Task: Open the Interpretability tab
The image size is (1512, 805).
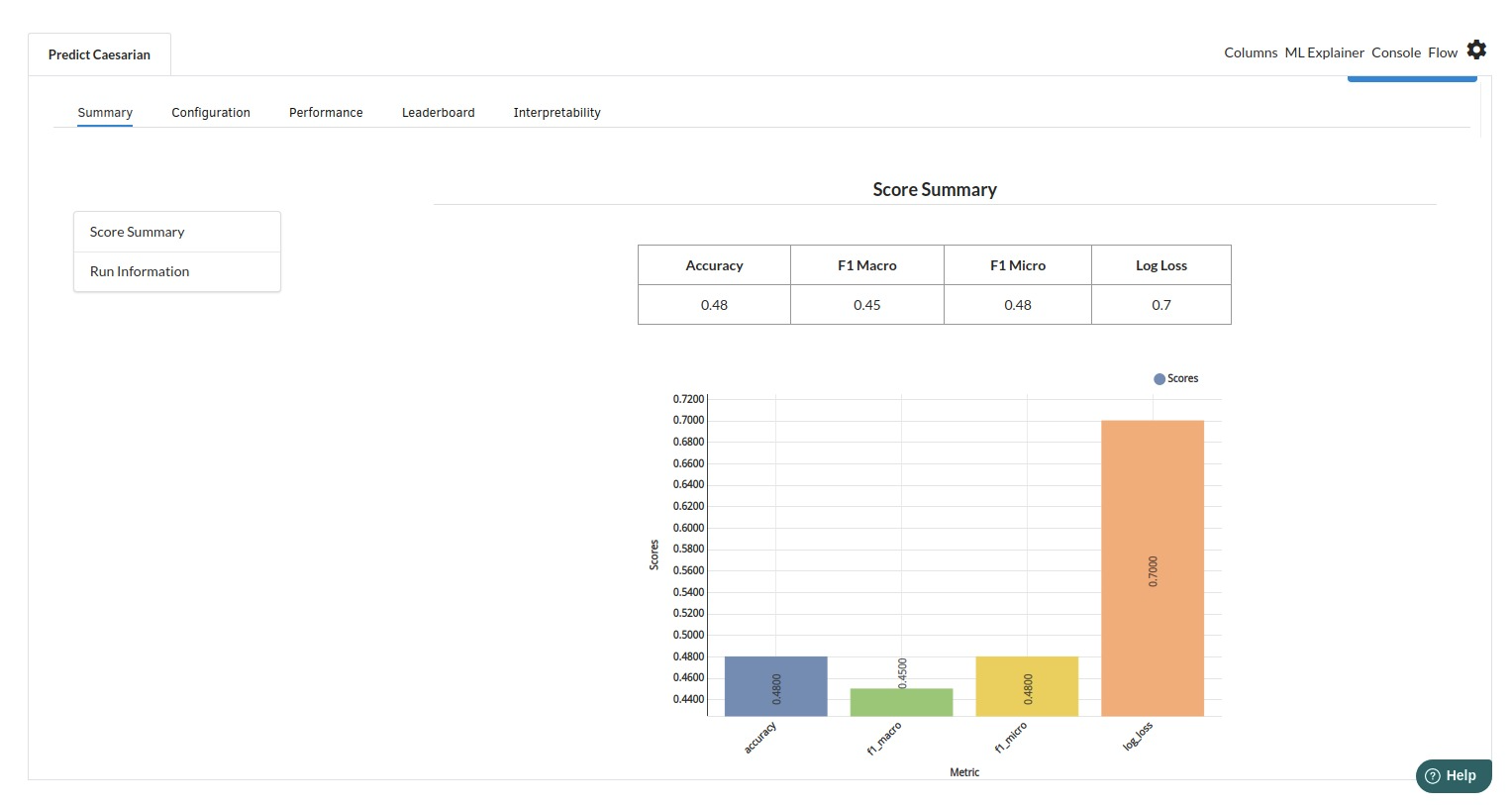Action: point(556,113)
